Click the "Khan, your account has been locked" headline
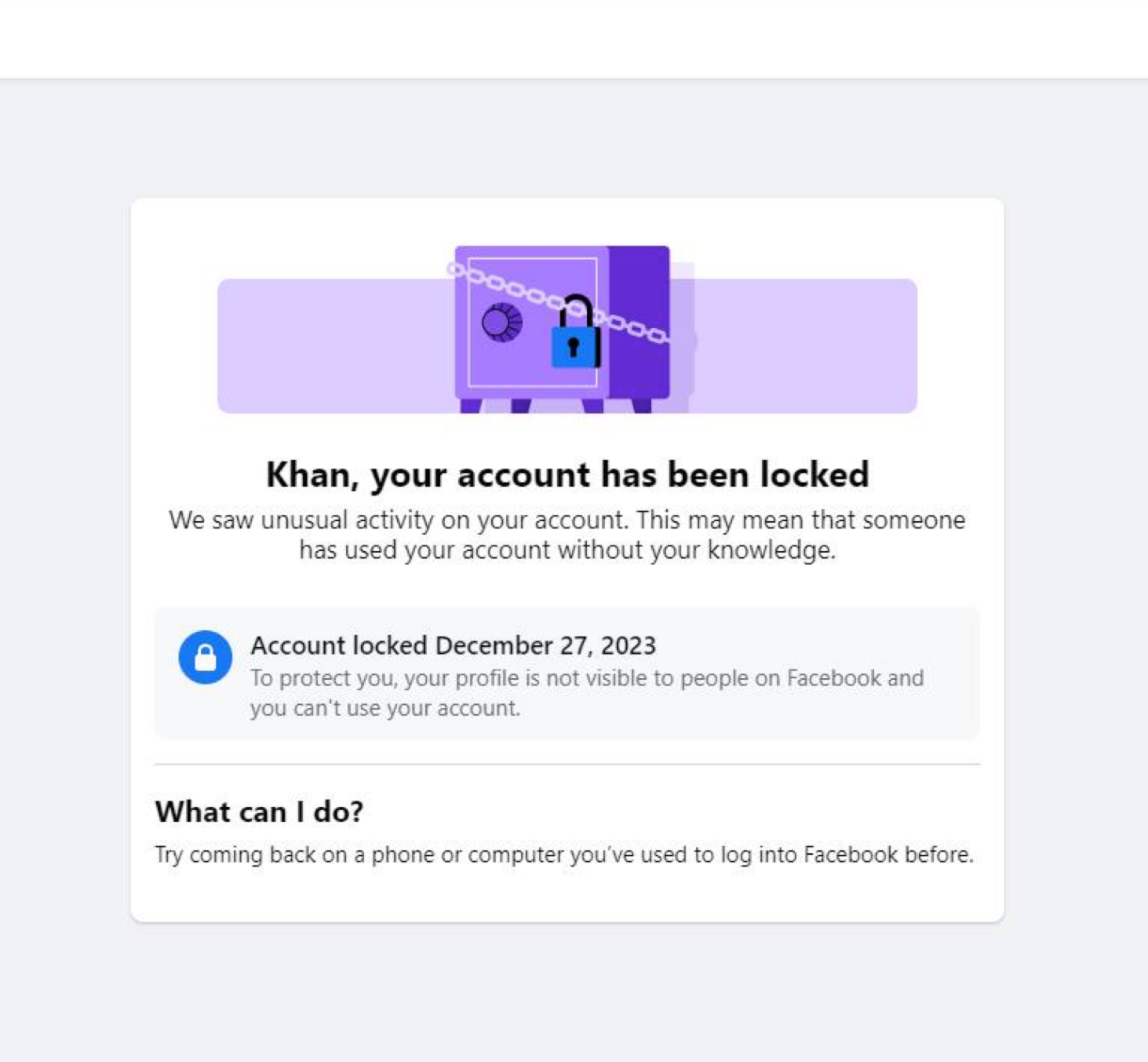 pyautogui.click(x=567, y=474)
